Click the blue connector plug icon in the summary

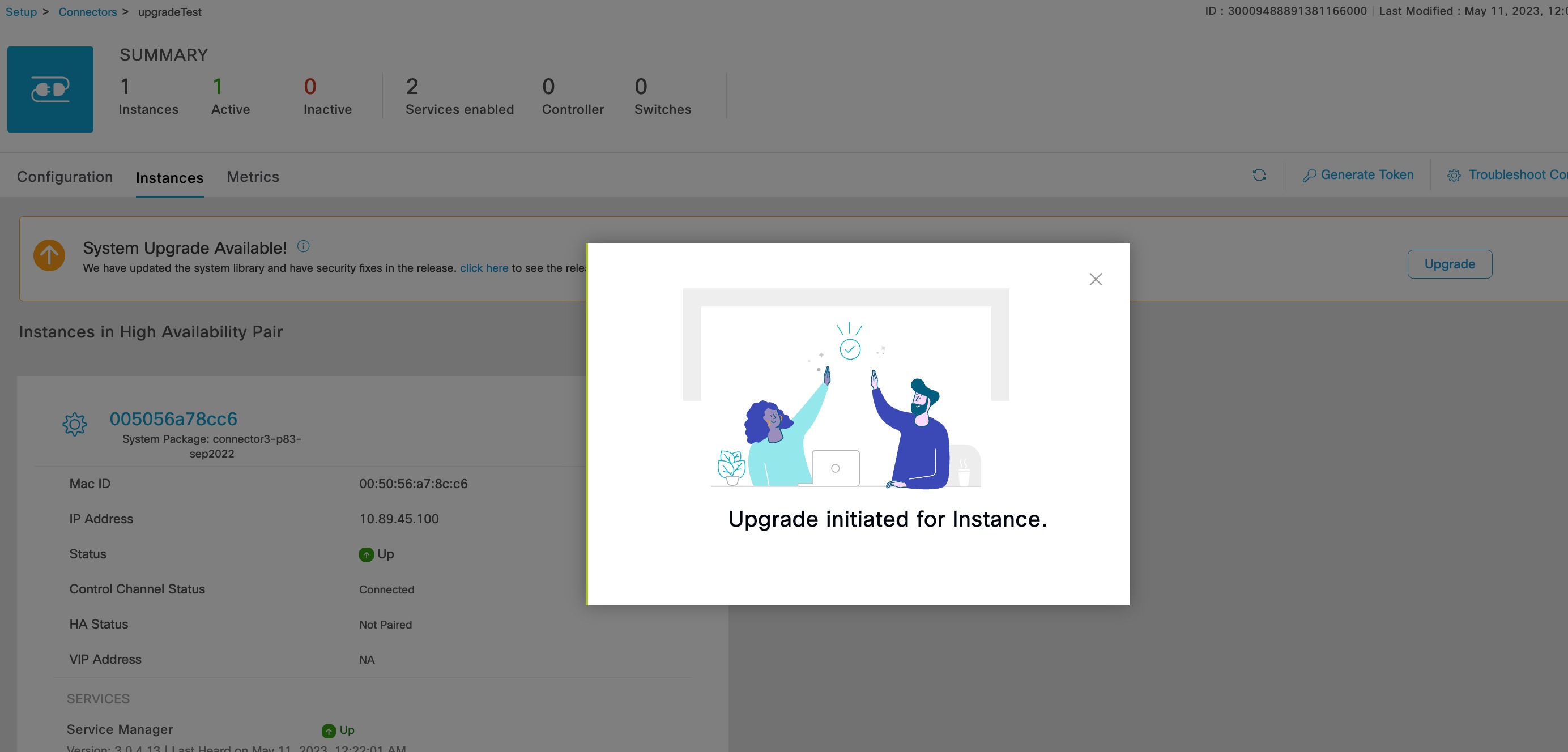[50, 89]
